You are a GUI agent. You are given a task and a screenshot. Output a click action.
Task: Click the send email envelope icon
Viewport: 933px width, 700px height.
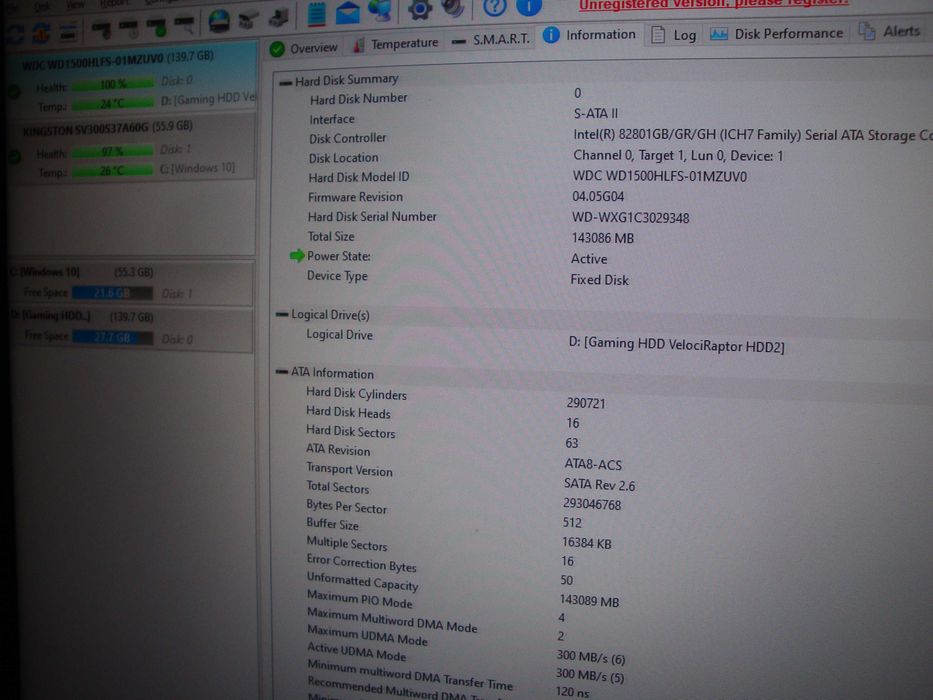click(x=347, y=12)
